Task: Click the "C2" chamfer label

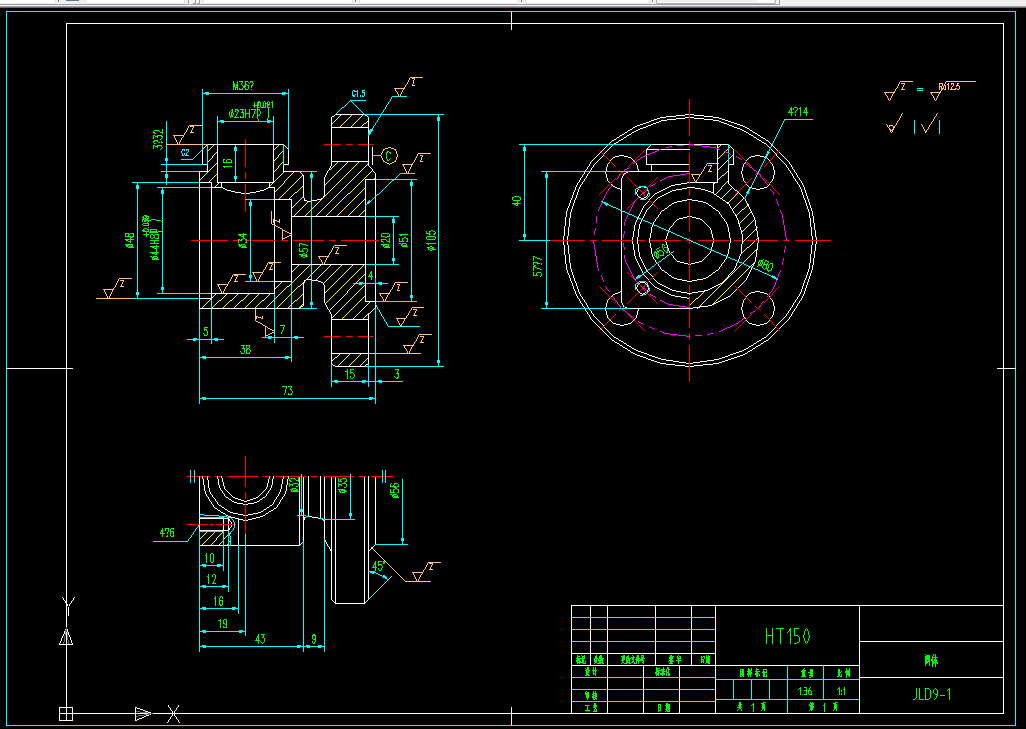Action: [x=185, y=152]
